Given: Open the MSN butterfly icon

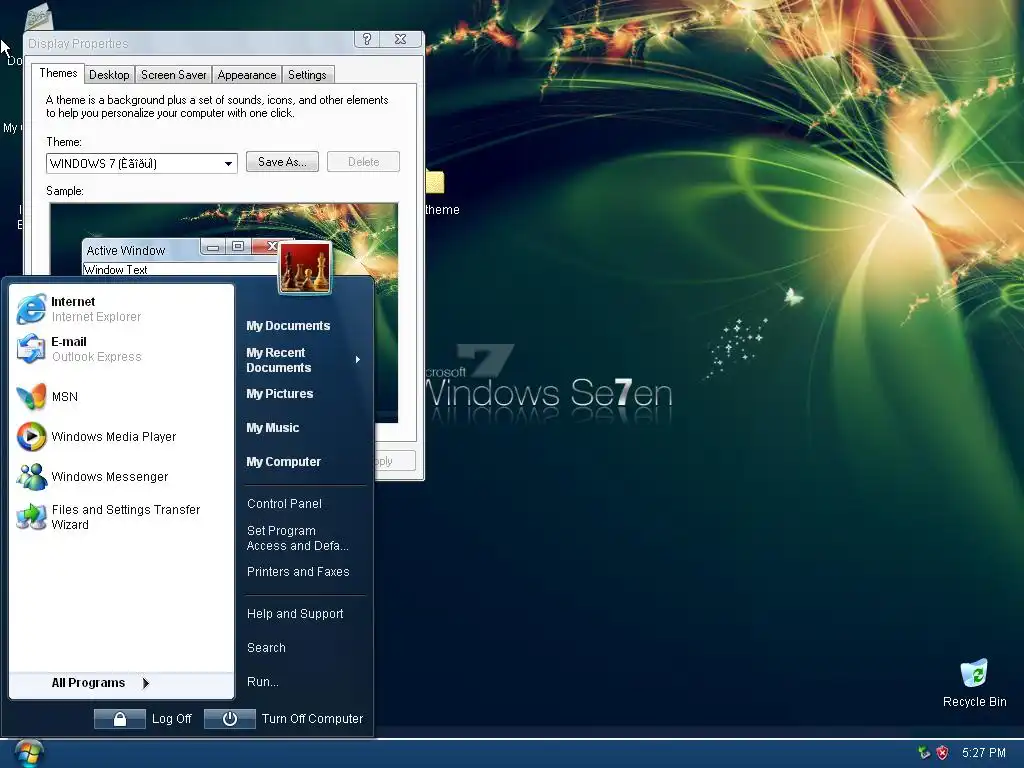Looking at the screenshot, I should (x=31, y=396).
